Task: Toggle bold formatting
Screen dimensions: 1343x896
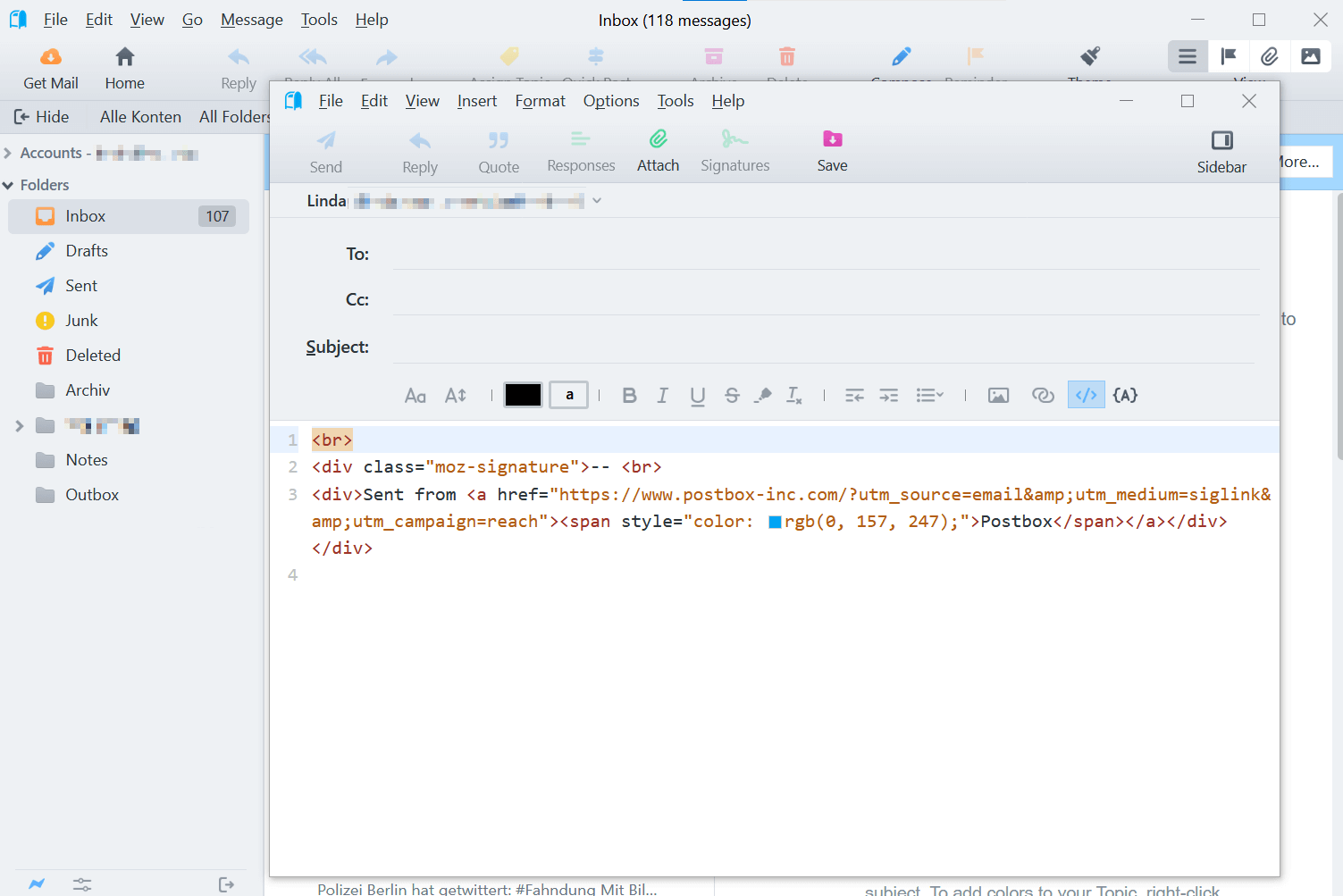Action: pos(629,396)
